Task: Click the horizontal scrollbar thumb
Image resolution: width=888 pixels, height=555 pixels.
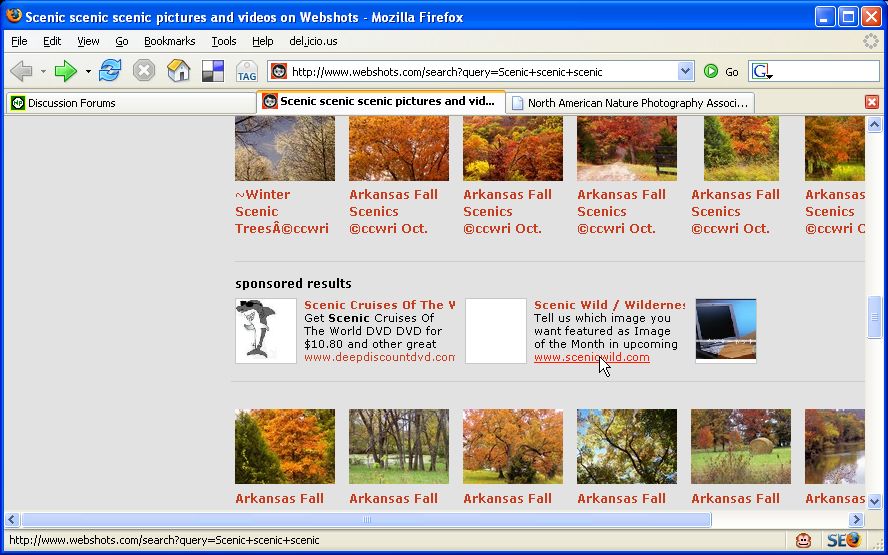Action: [x=366, y=519]
